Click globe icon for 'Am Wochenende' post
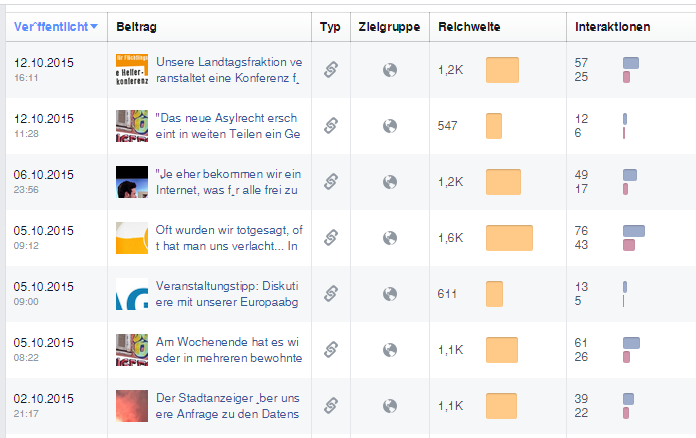The image size is (696, 438). pos(390,350)
